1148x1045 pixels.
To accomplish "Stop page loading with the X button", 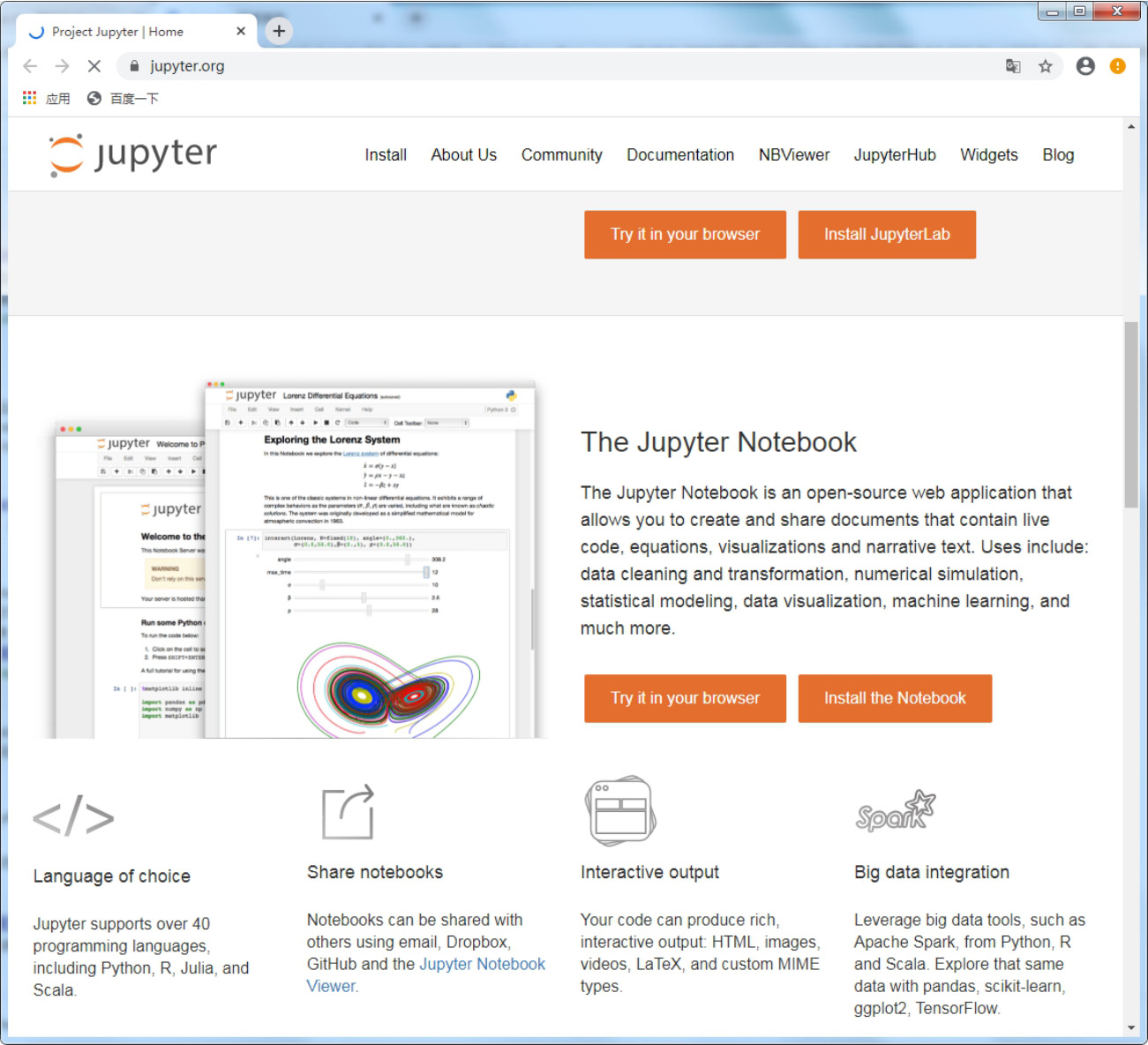I will coord(94,66).
